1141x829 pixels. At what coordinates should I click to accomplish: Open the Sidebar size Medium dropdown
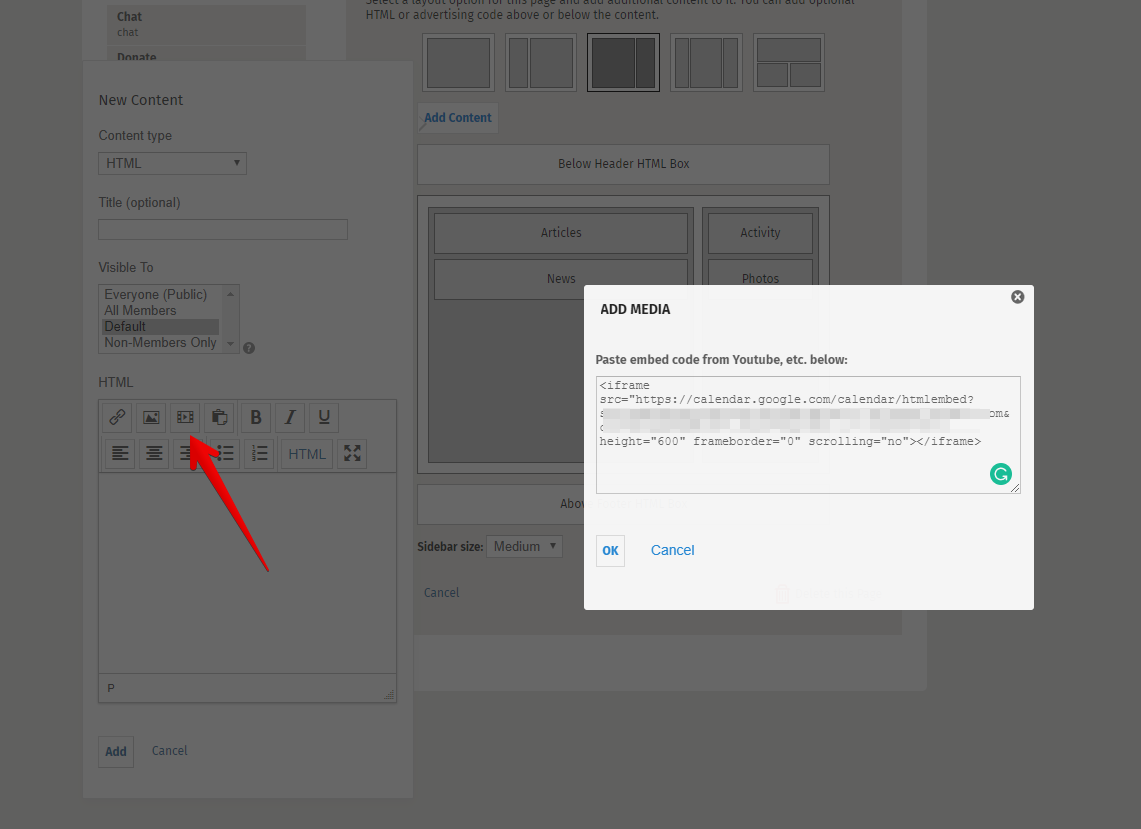point(524,547)
